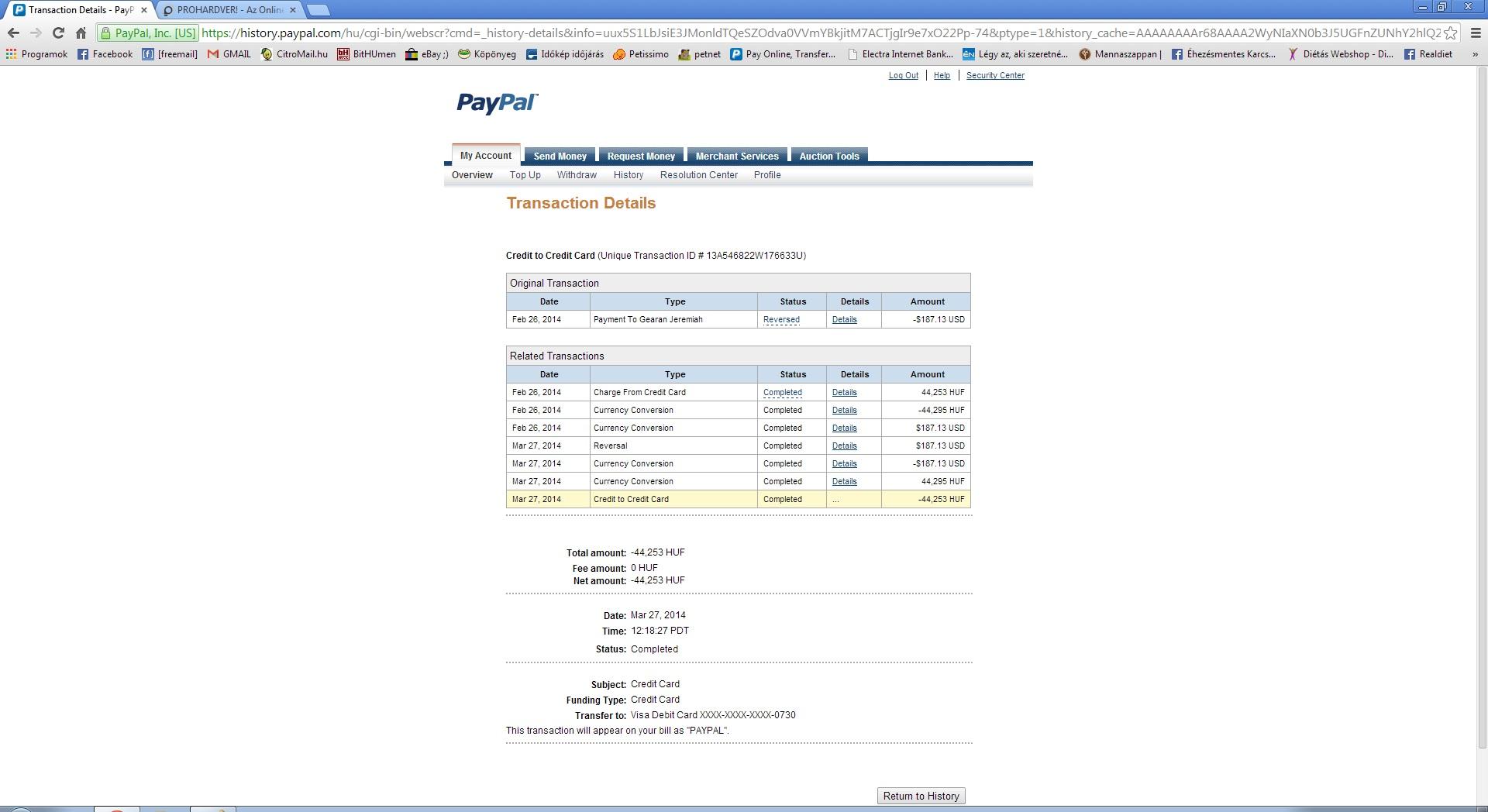Screen dimensions: 1488x812
Task: Click Completed status of Charge From Credit Card
Action: [x=782, y=392]
